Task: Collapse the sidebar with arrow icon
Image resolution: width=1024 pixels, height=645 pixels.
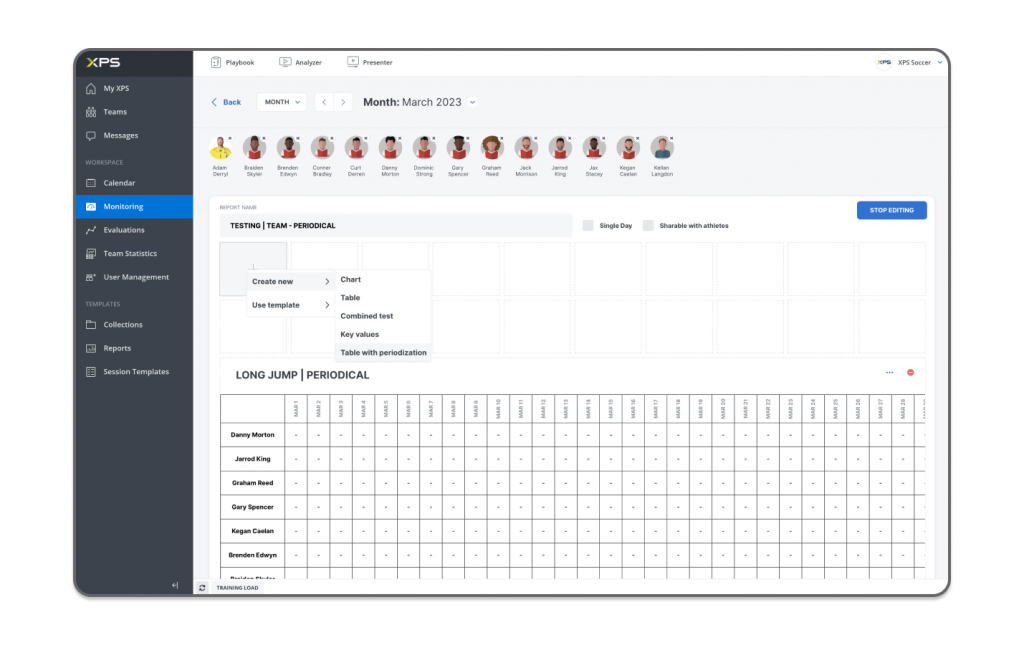Action: [175, 585]
